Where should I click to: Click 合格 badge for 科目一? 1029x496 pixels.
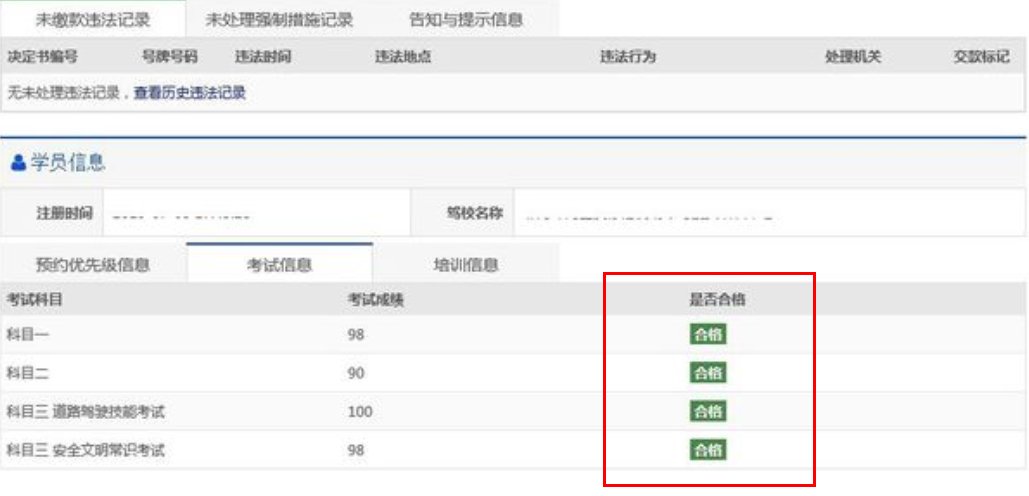coord(708,335)
